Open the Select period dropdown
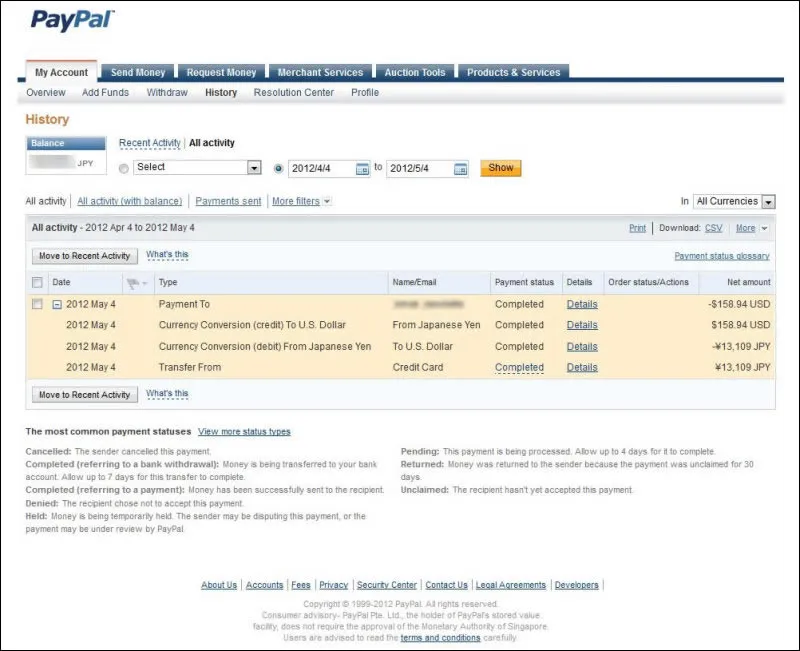The image size is (800, 651). 197,167
